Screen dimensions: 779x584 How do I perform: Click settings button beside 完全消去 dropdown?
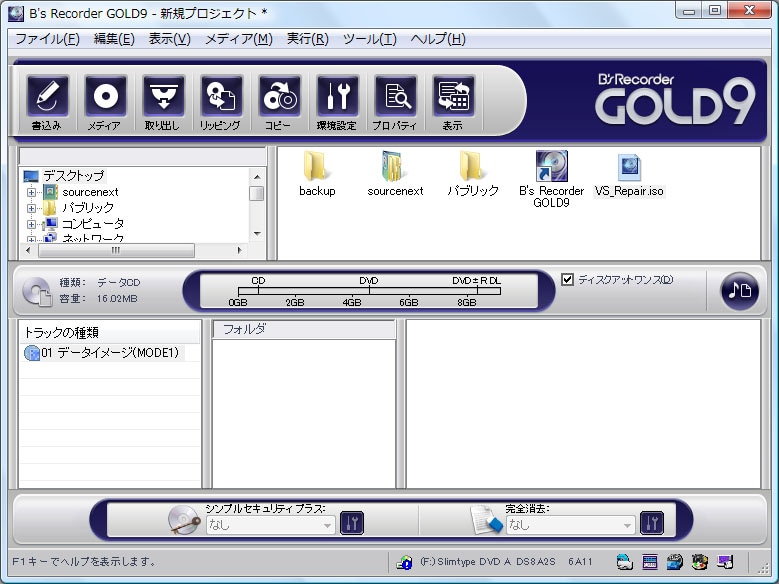coord(651,523)
